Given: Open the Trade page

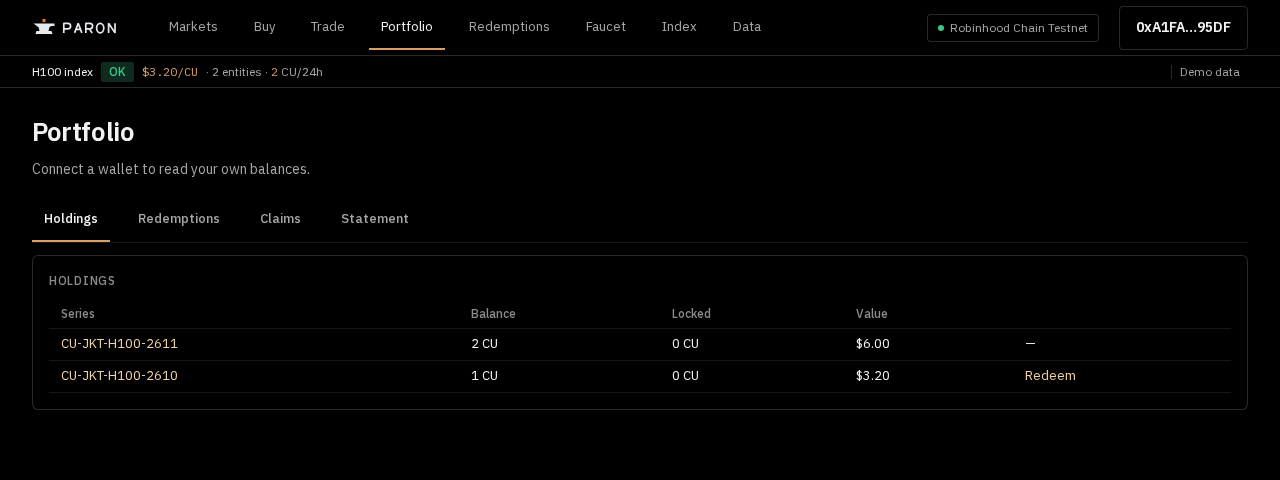Looking at the screenshot, I should pos(327,27).
